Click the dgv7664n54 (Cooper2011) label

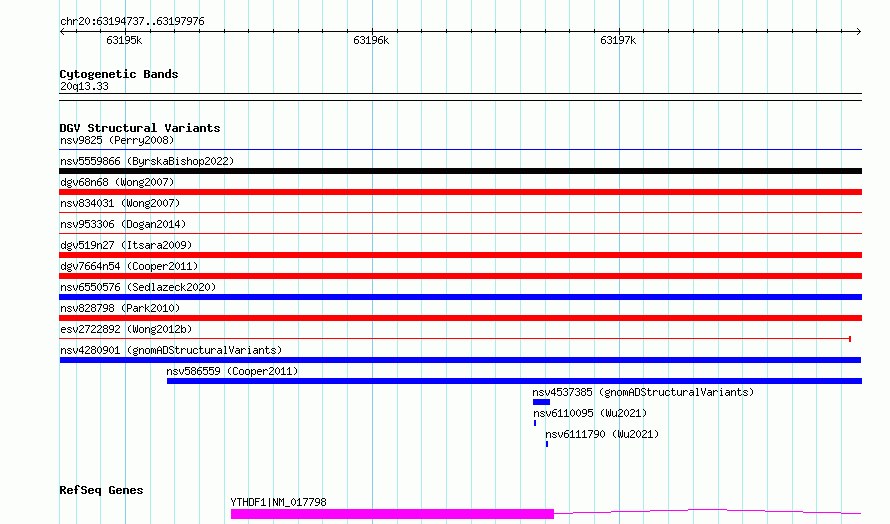pyautogui.click(x=129, y=266)
